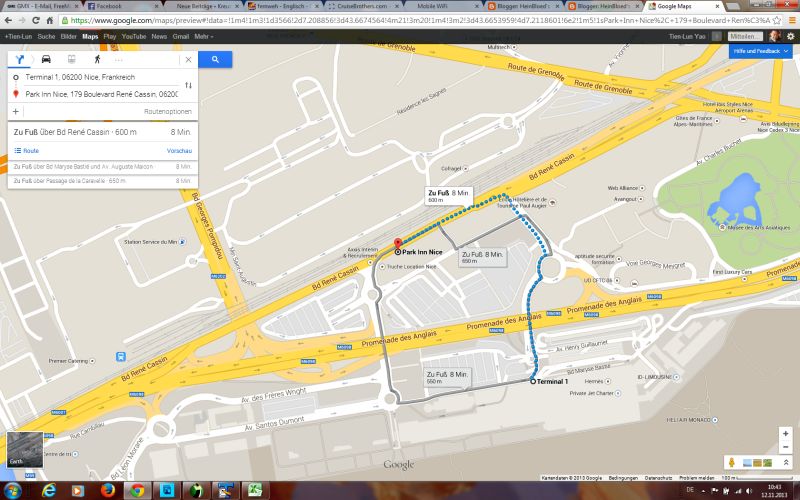Open News in Google bar
This screenshot has width=800, height=500.
point(159,37)
